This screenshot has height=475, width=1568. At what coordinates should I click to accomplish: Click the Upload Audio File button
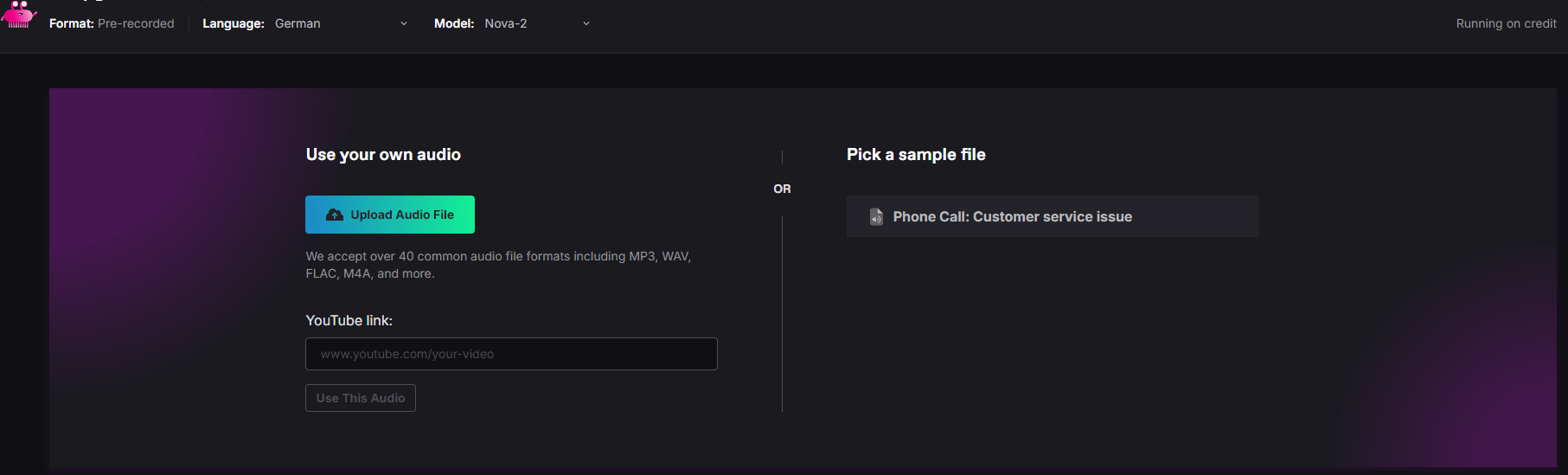(x=390, y=215)
